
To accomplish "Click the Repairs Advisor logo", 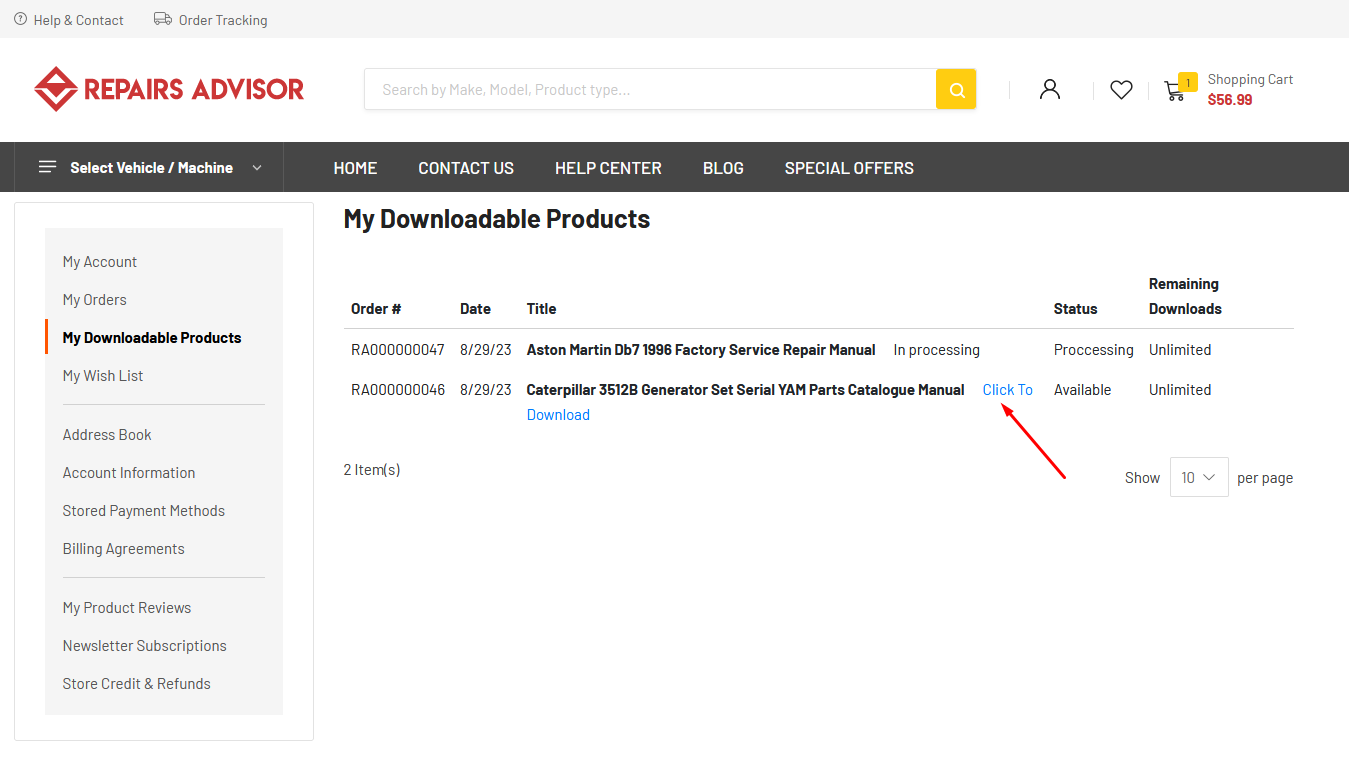I will pos(169,89).
